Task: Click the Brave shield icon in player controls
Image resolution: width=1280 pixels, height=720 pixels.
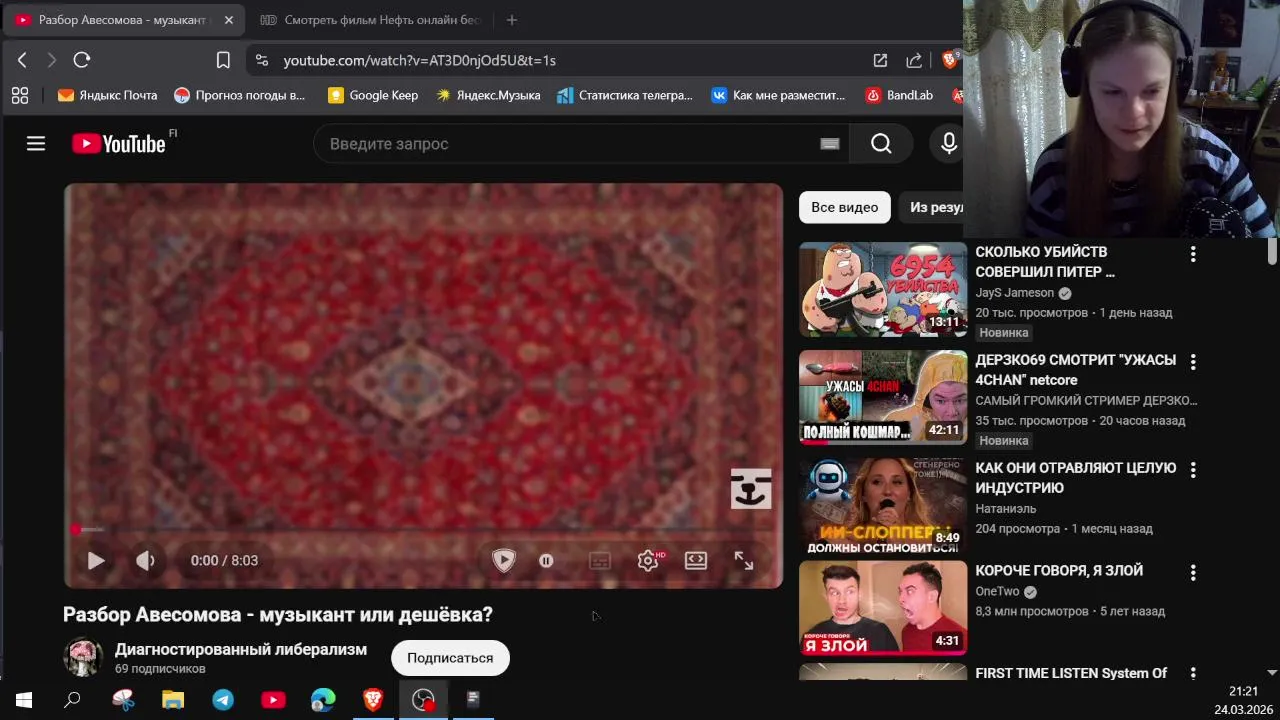Action: tap(504, 561)
